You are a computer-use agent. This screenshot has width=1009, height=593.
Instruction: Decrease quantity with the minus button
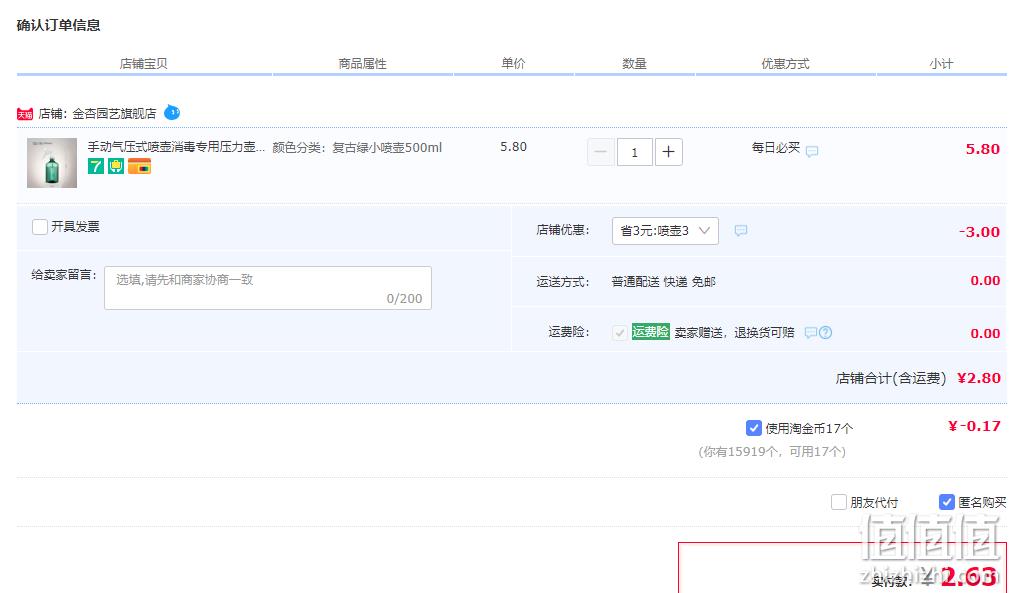pos(600,152)
